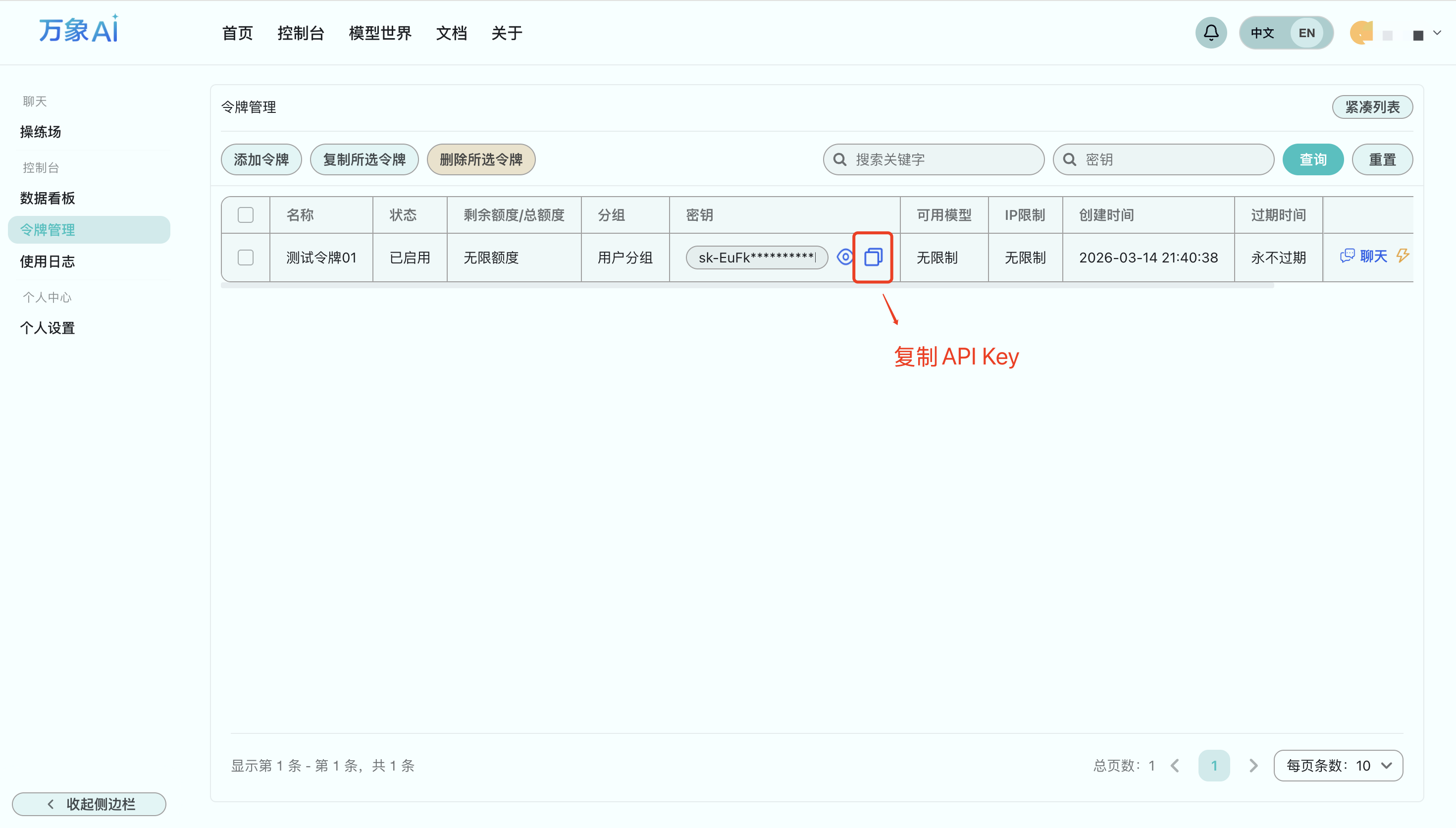The image size is (1456, 828).
Task: Open the 每页条数 dropdown
Action: (x=1338, y=766)
